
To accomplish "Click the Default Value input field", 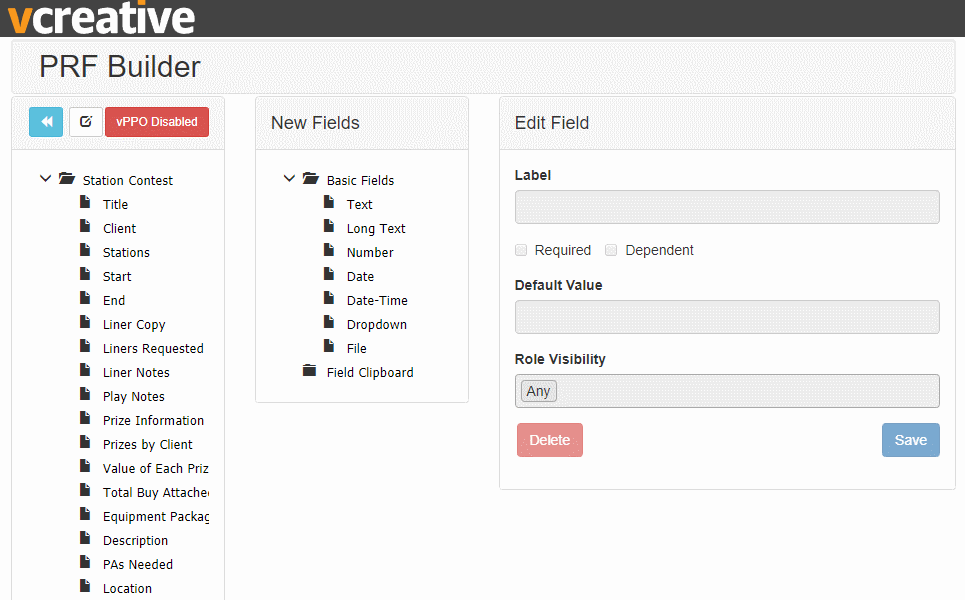I will point(727,317).
